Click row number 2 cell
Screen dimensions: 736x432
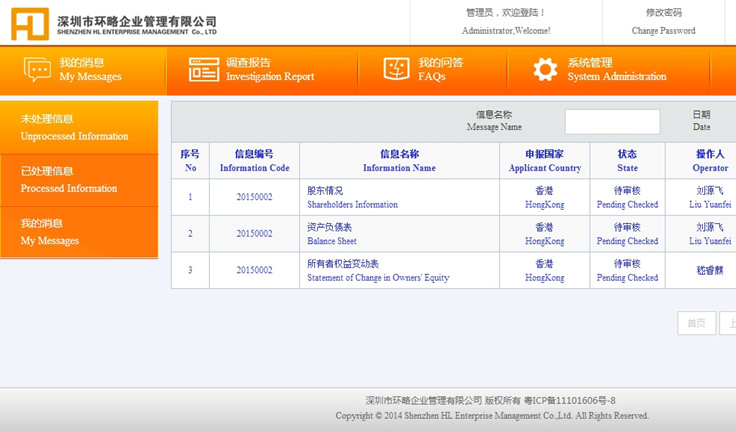pyautogui.click(x=190, y=233)
